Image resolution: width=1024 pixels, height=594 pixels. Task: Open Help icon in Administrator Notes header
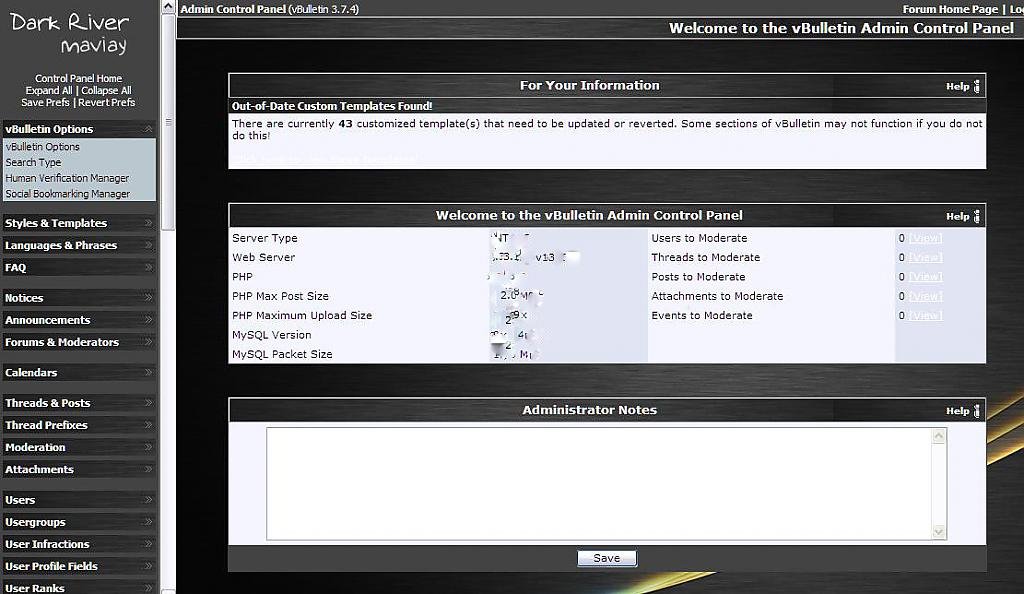[x=963, y=411]
